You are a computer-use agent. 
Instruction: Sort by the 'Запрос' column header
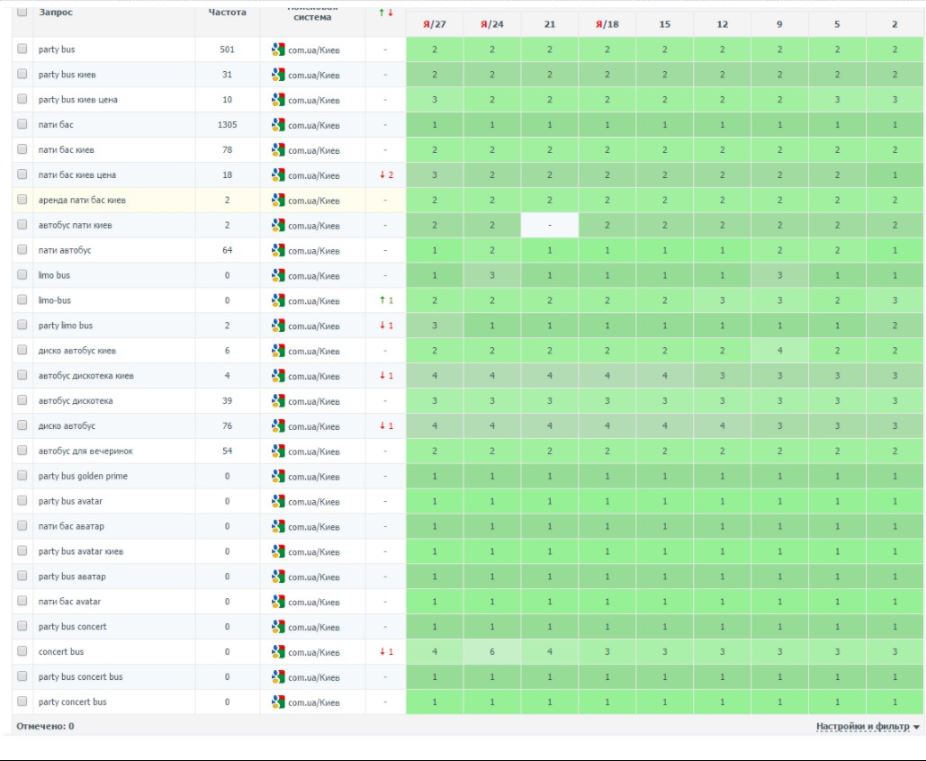coord(56,12)
